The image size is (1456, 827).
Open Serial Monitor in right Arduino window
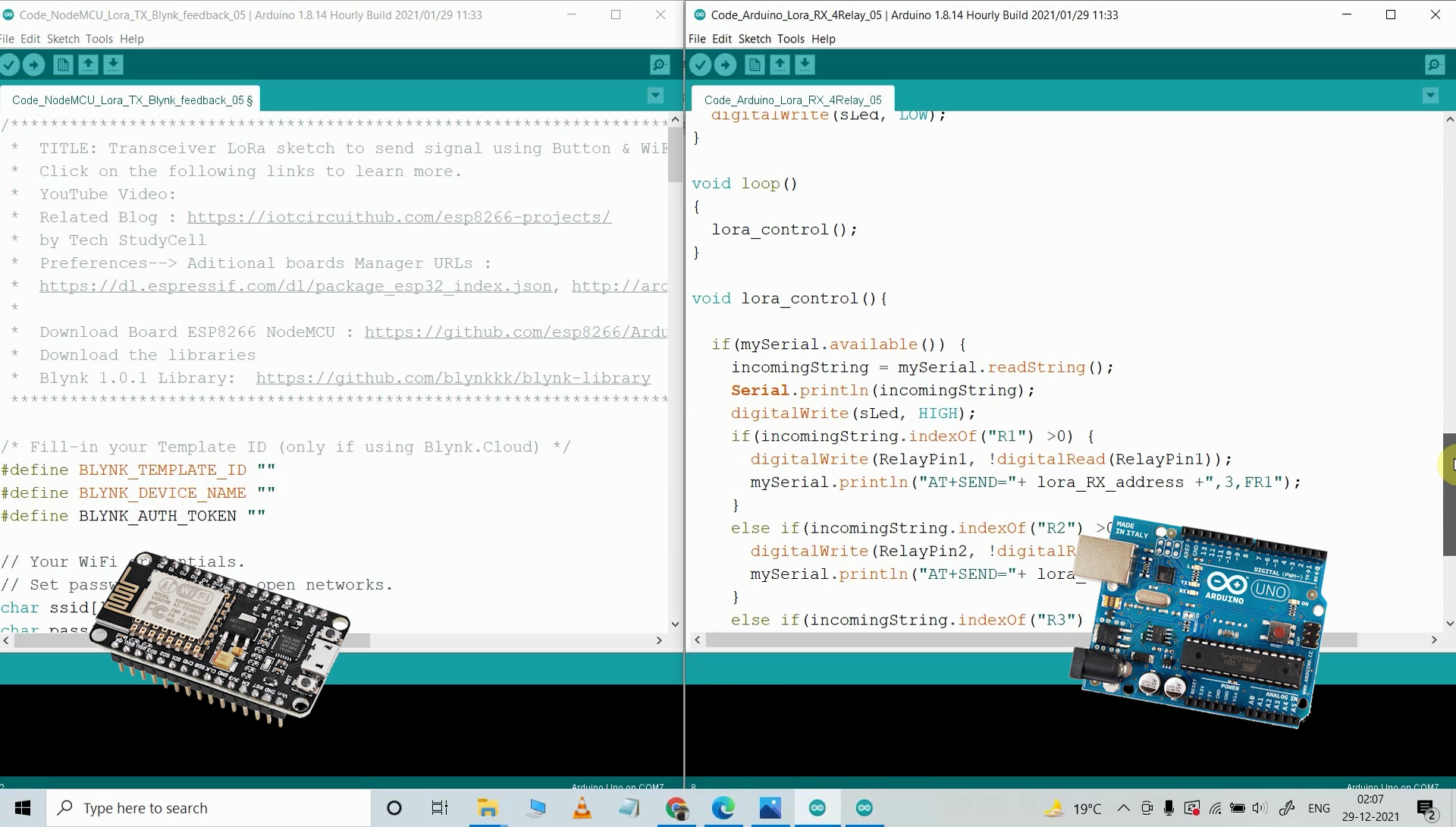click(x=1436, y=64)
